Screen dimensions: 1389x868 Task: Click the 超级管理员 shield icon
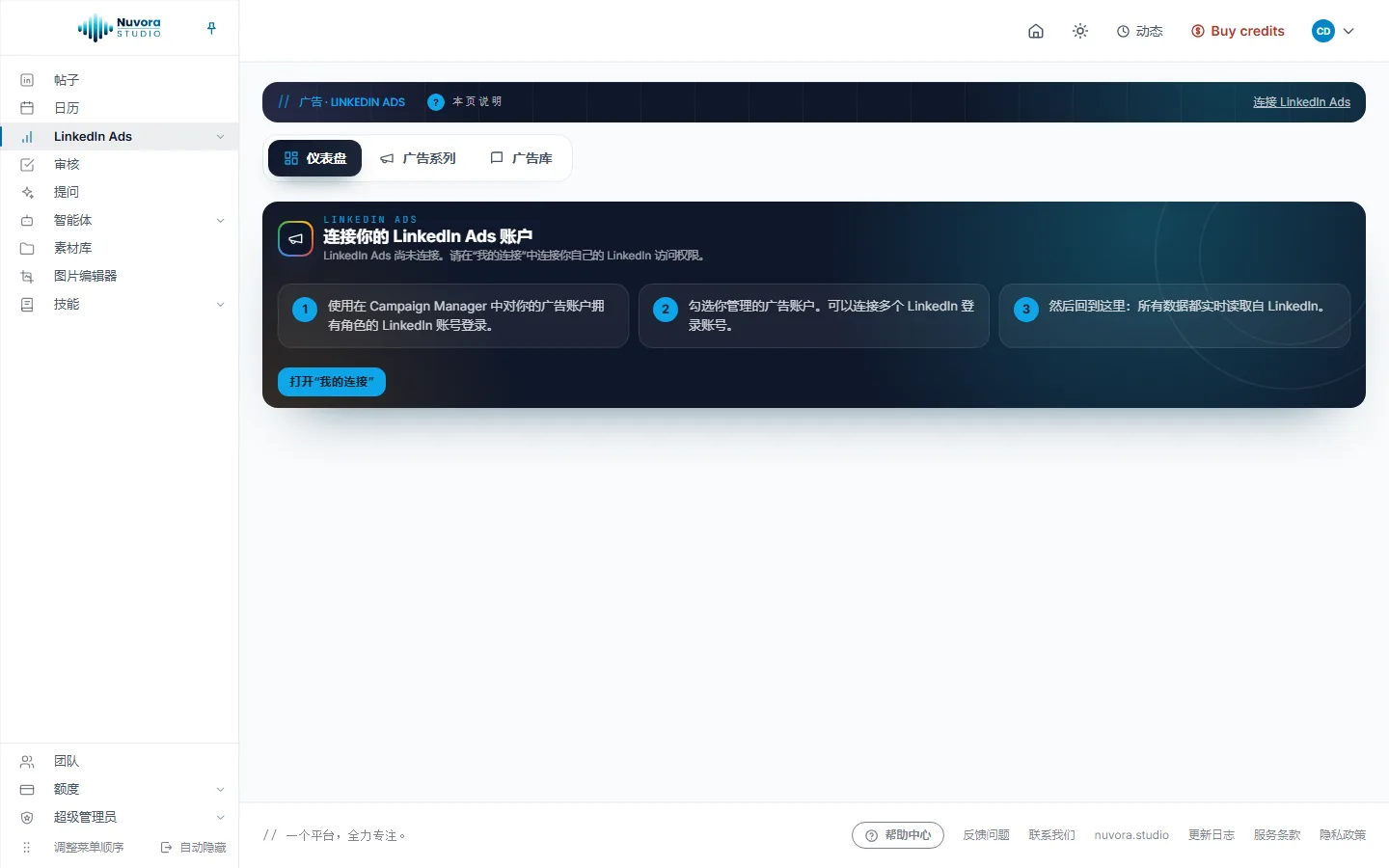tap(27, 818)
